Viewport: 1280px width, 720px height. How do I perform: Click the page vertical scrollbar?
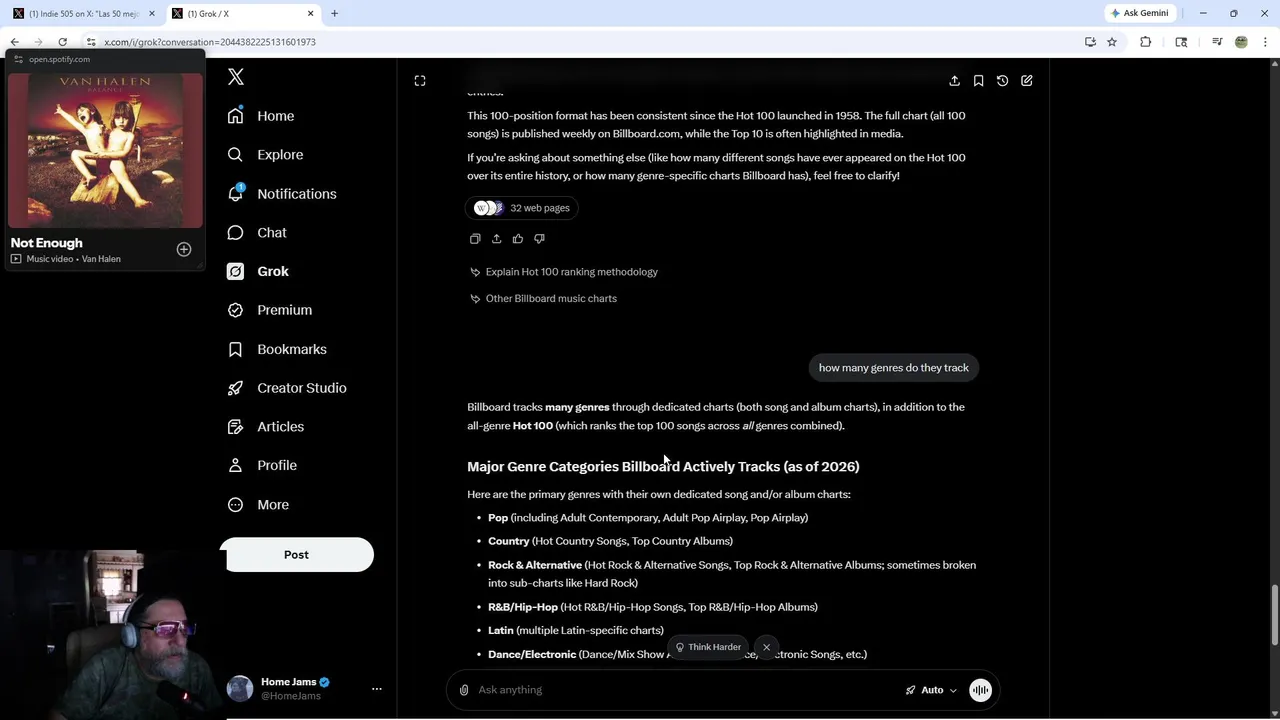pyautogui.click(x=1274, y=615)
